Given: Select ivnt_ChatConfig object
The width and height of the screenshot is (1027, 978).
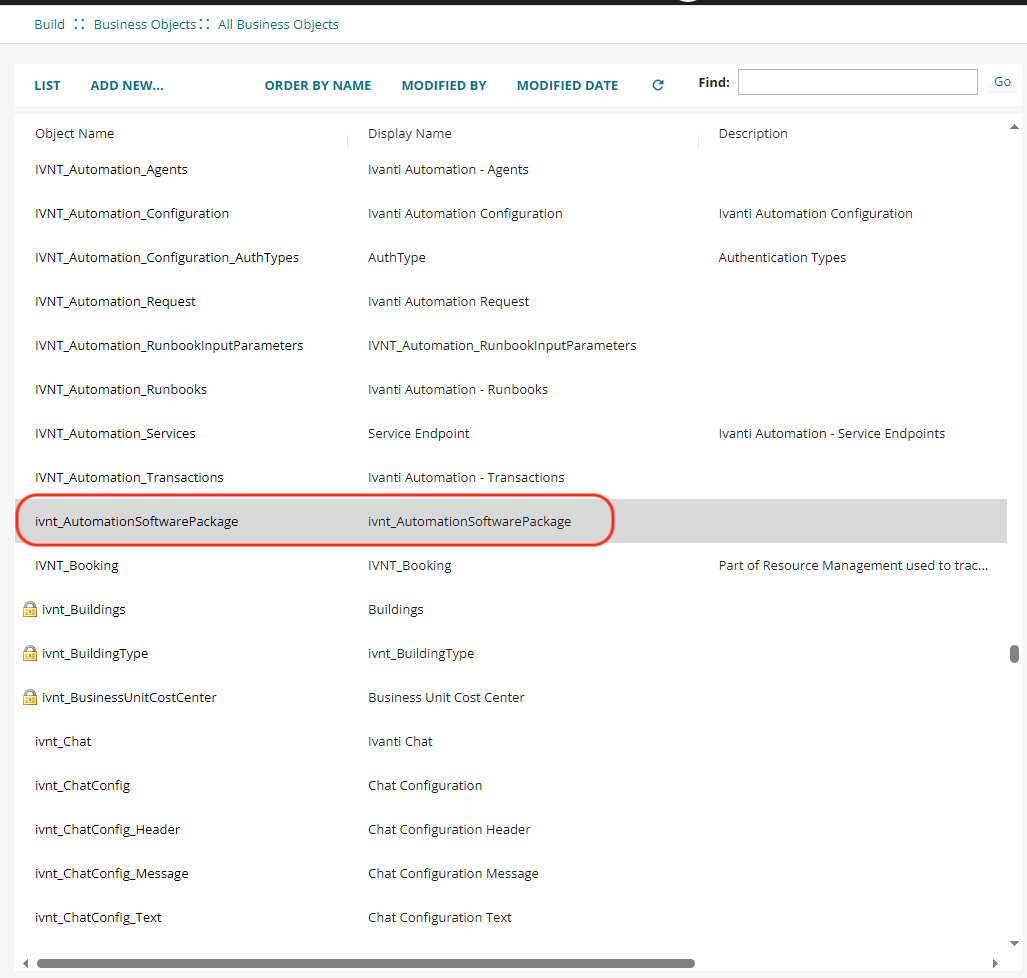Looking at the screenshot, I should click(x=83, y=785).
